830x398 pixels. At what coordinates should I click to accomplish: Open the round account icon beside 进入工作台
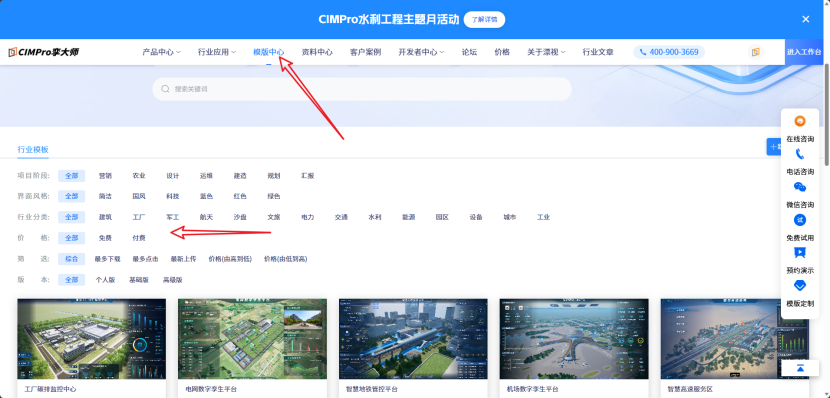pos(756,52)
